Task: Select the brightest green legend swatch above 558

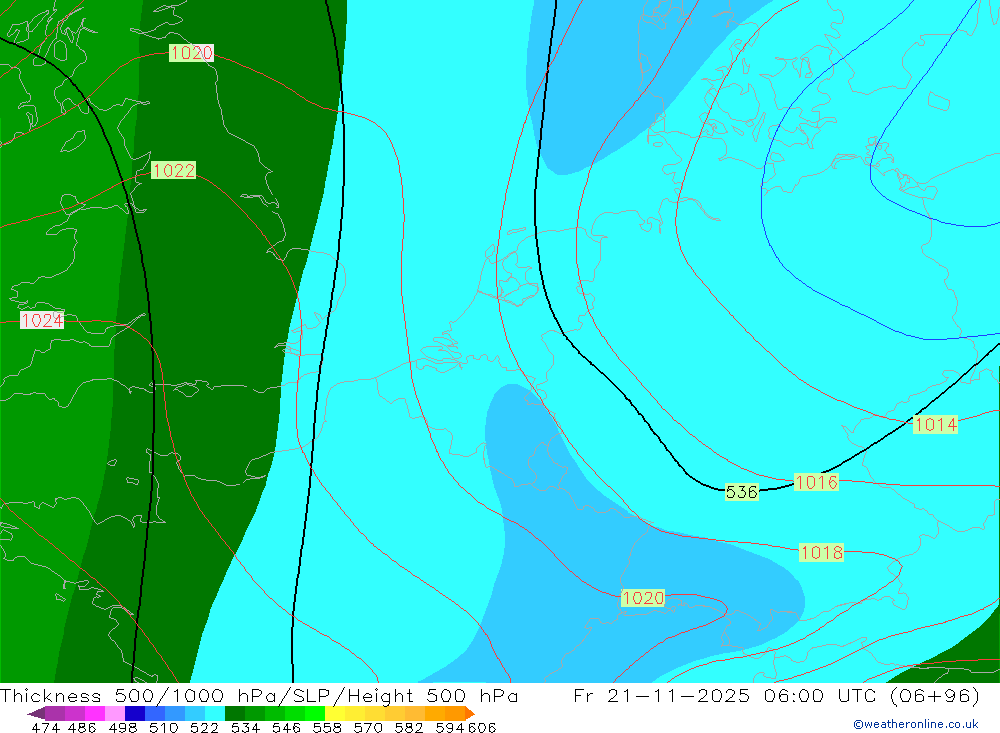Action: click(x=315, y=713)
